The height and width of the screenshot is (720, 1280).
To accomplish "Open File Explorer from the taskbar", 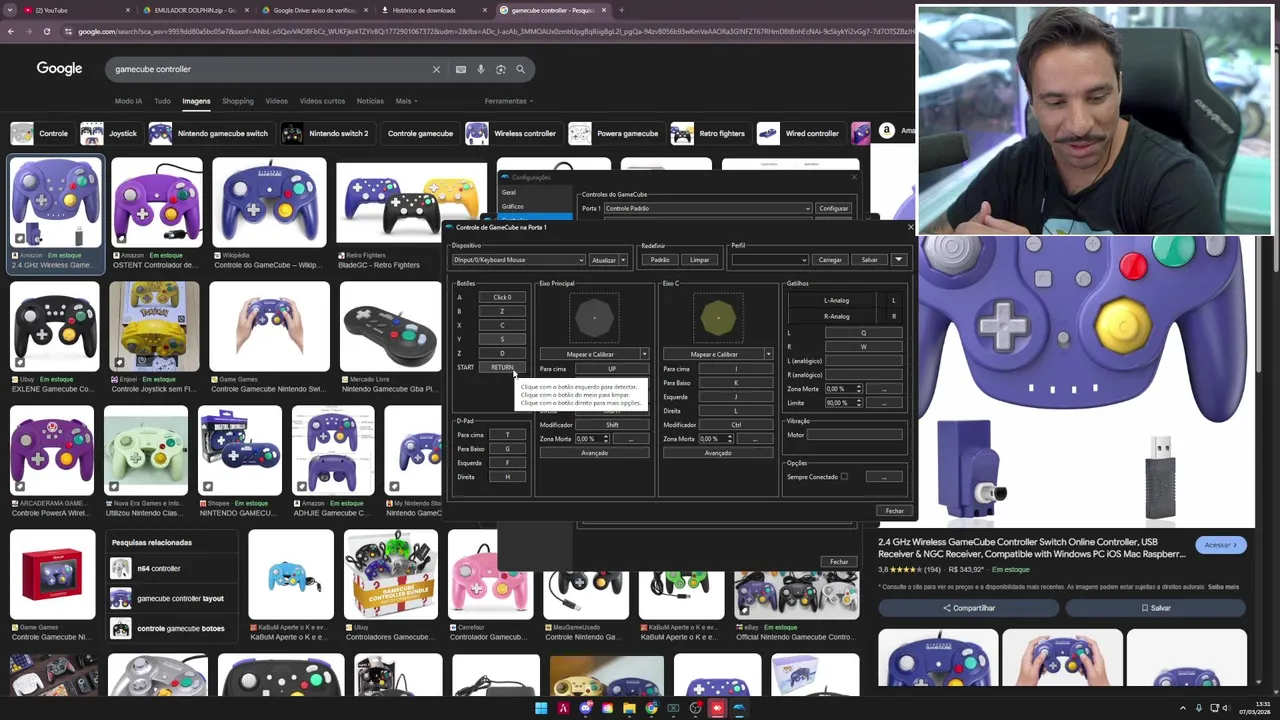I will click(x=629, y=708).
